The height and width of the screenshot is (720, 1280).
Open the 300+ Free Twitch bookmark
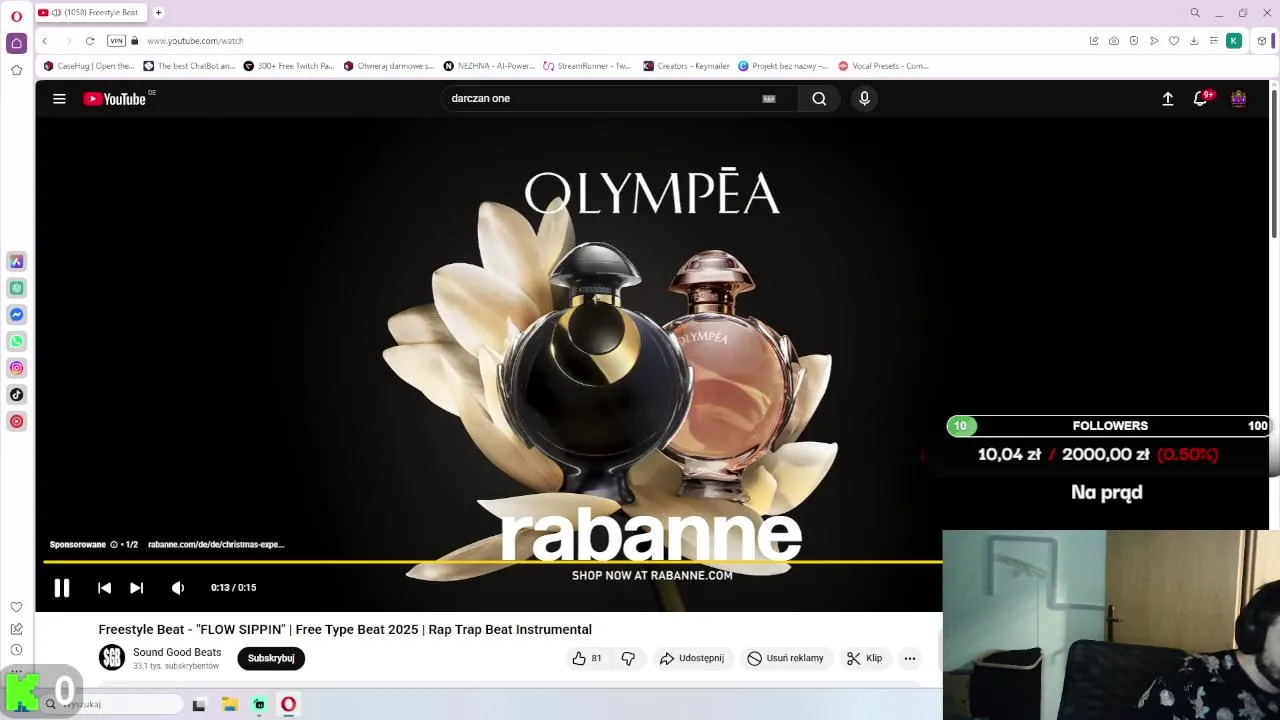click(x=288, y=66)
